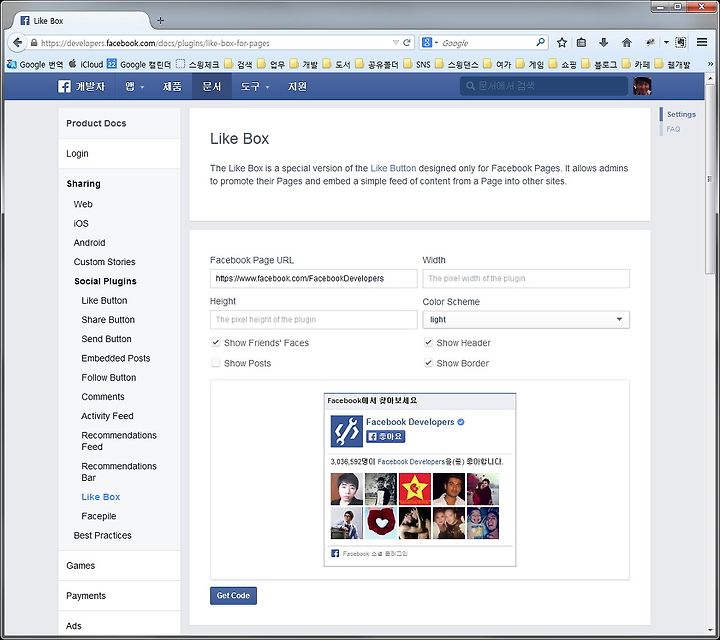This screenshot has height=640, width=720.
Task: Expand the 도구 menu dropdown
Action: 255,86
